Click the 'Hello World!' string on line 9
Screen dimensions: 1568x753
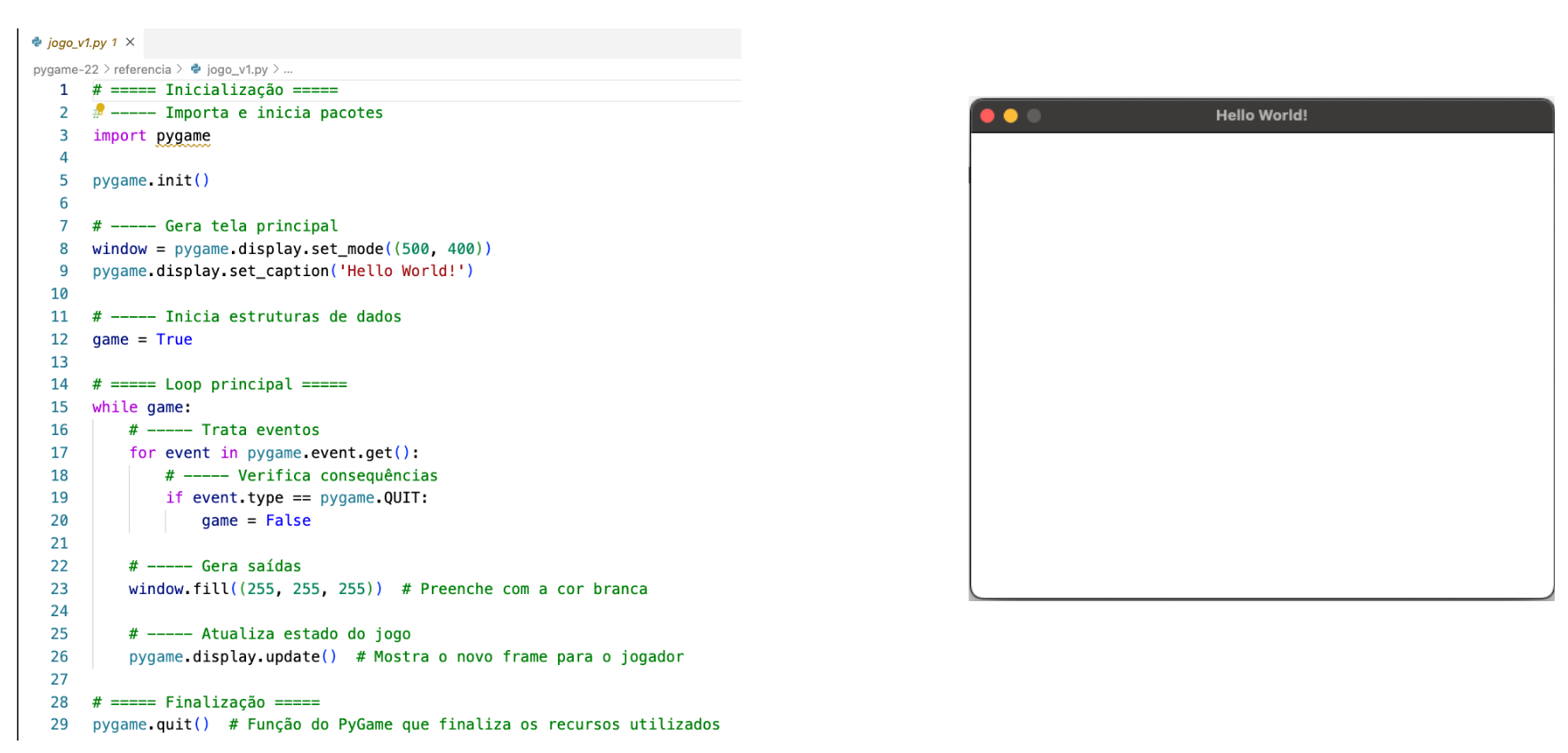pos(402,272)
